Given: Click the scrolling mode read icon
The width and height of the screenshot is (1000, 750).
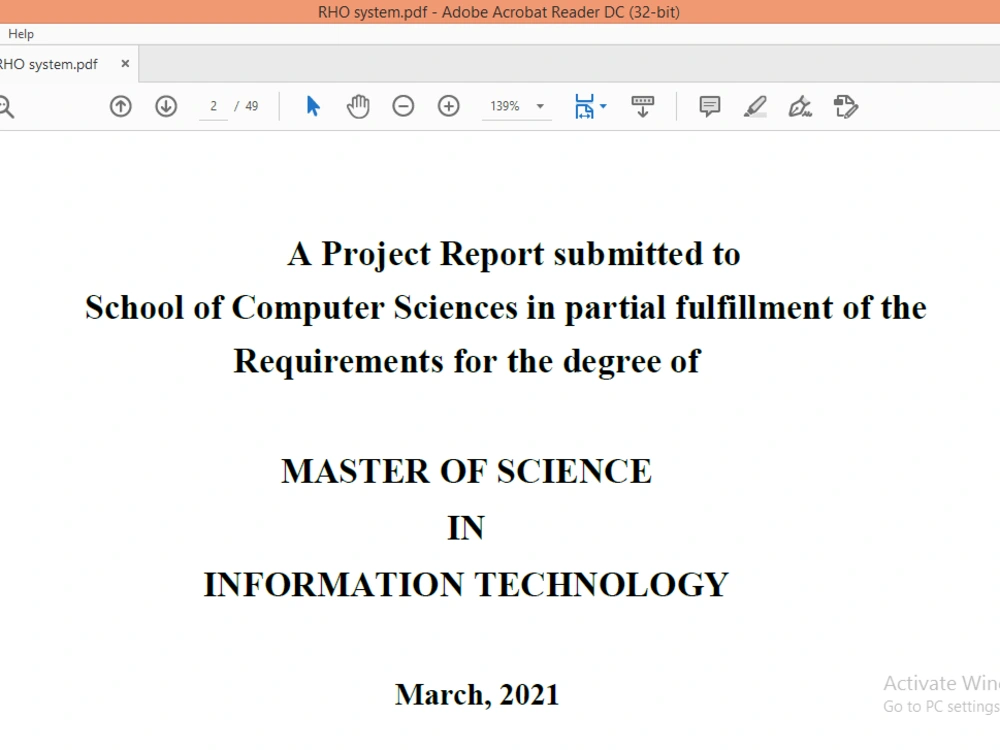Looking at the screenshot, I should (x=642, y=107).
